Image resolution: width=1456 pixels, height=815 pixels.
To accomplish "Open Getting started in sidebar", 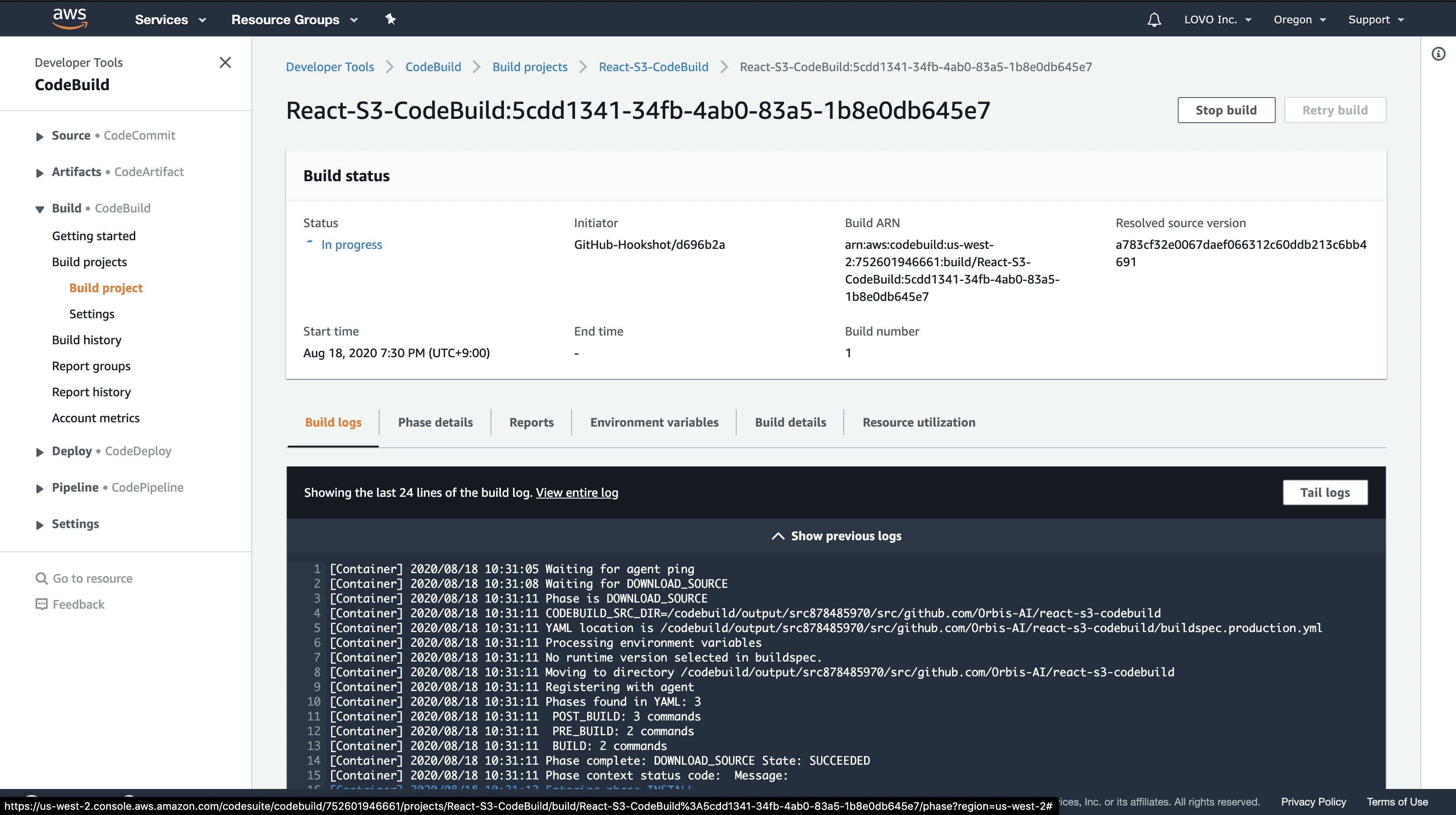I will click(94, 236).
